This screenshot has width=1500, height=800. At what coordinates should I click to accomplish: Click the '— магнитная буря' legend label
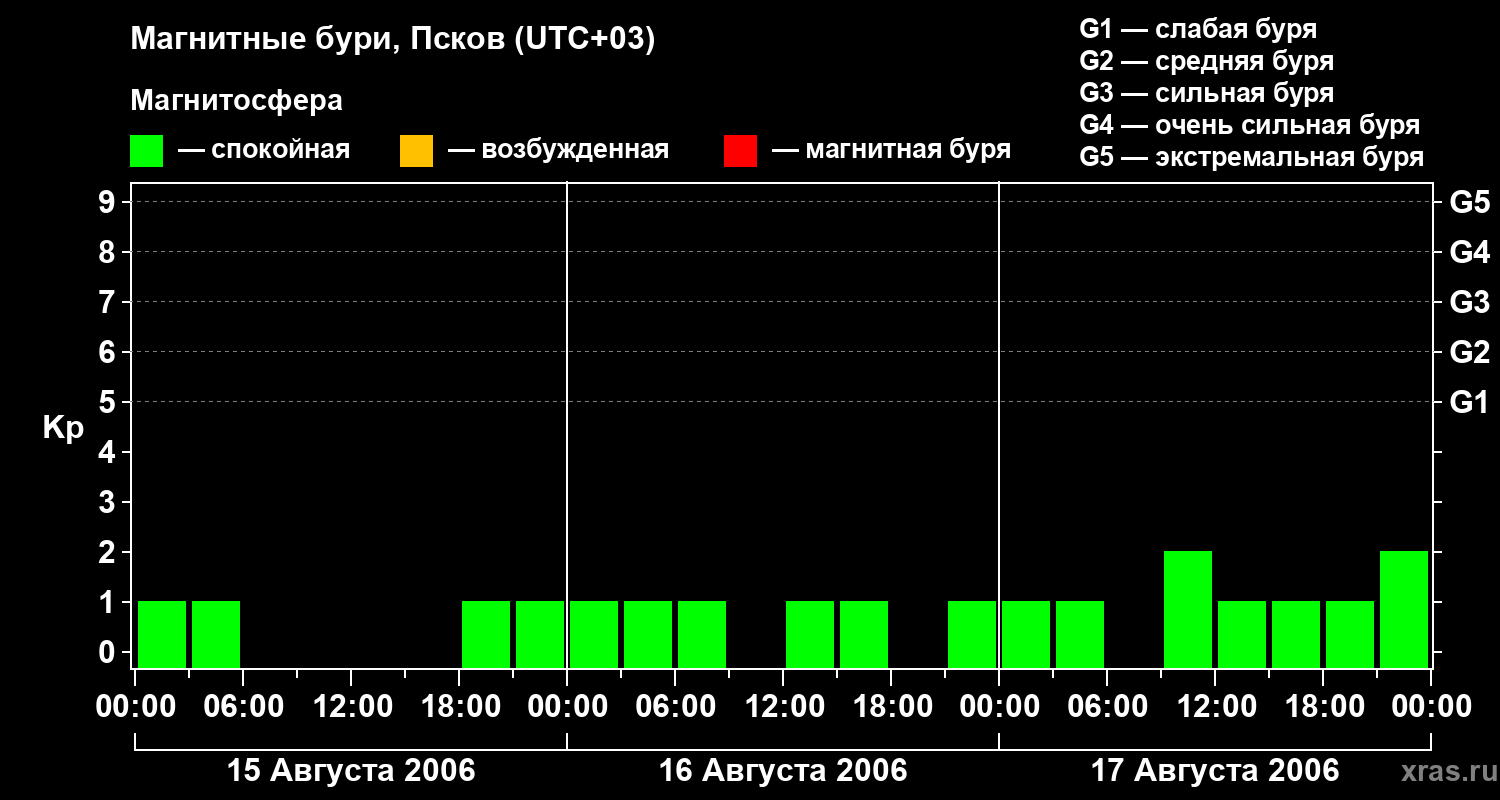pyautogui.click(x=891, y=151)
